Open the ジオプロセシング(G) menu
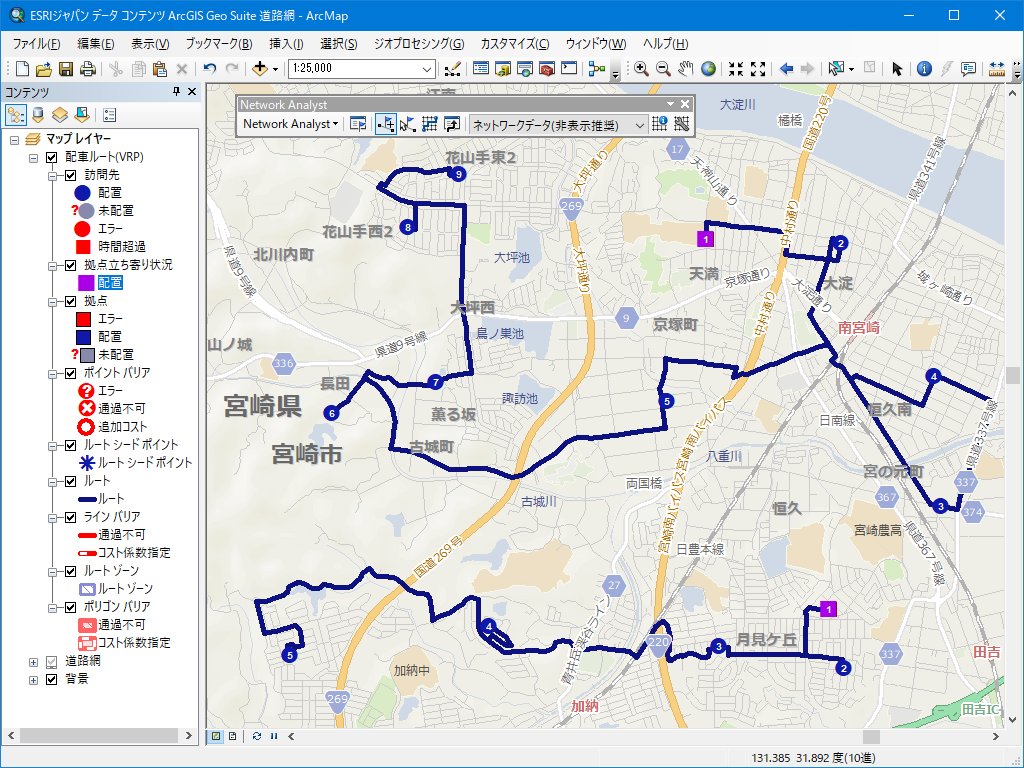 point(419,44)
